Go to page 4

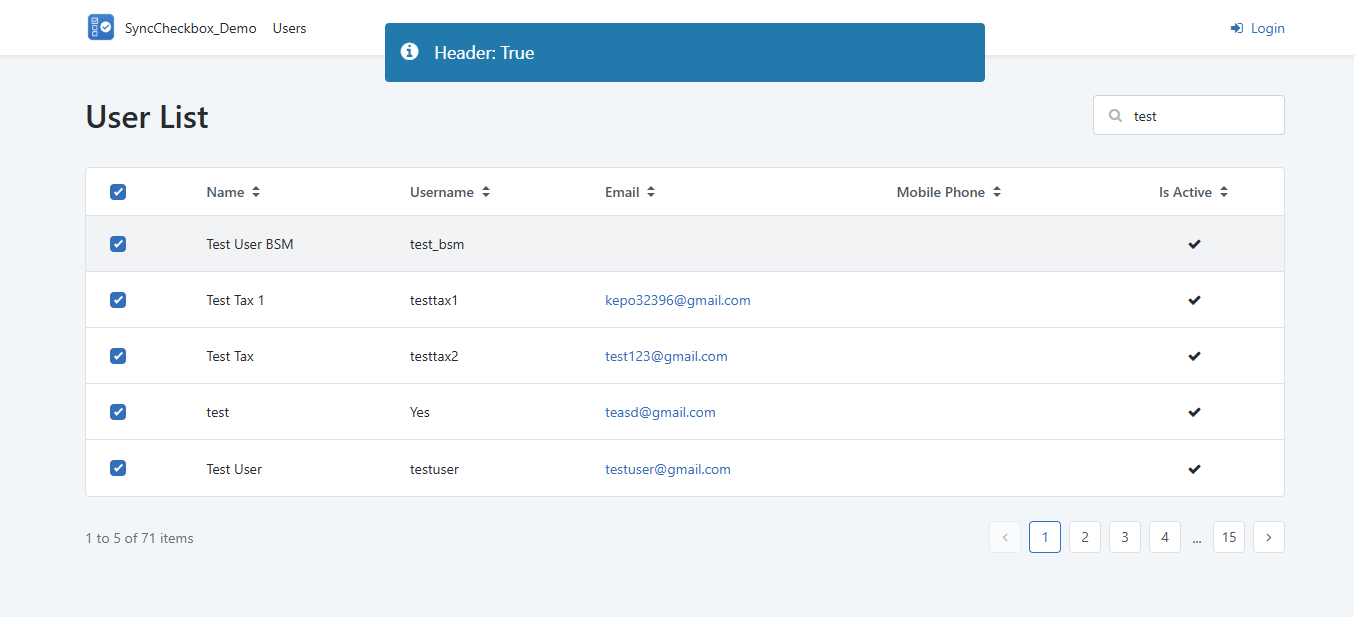click(x=1165, y=537)
